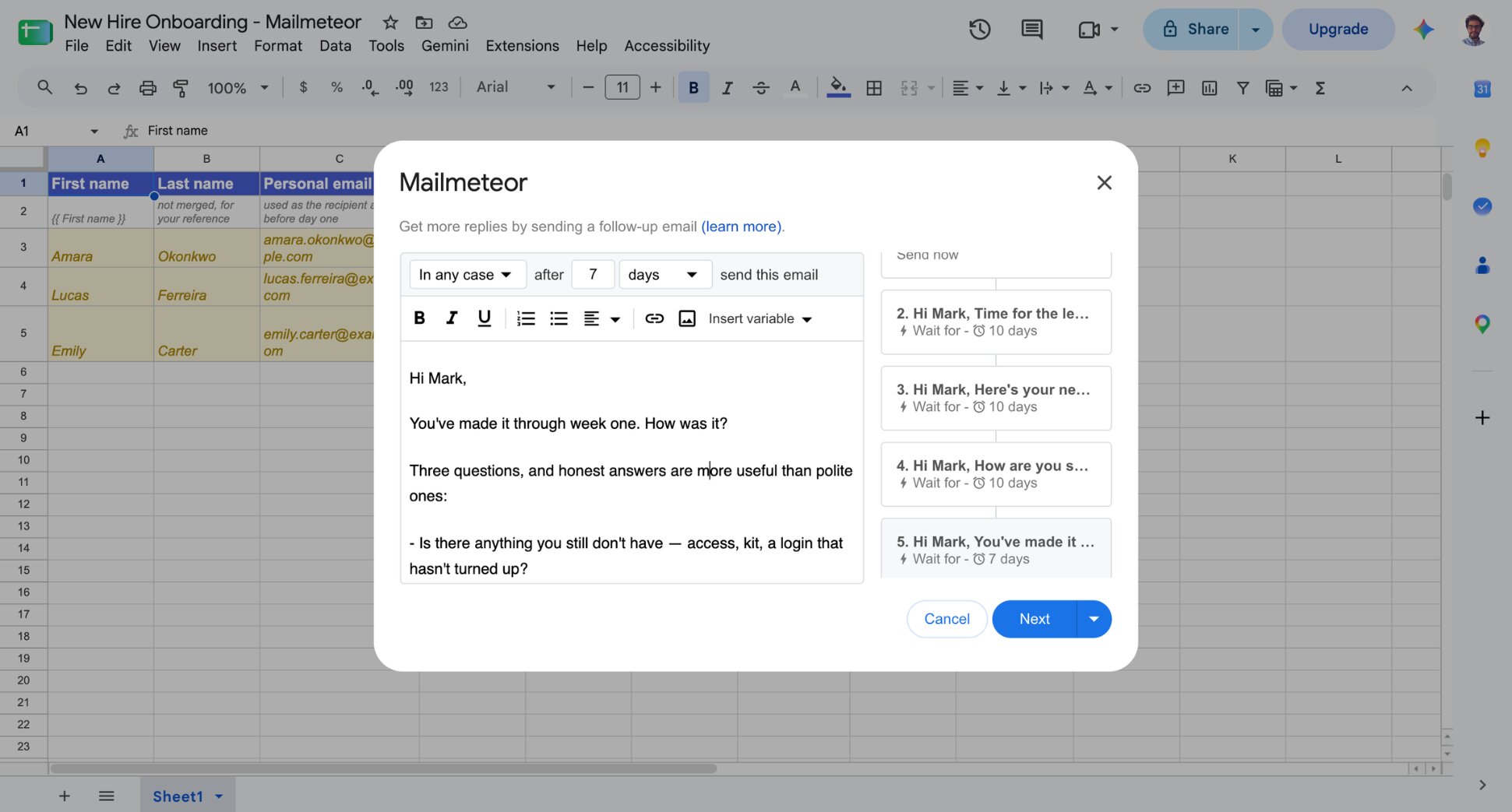Viewport: 1512px width, 812px height.
Task: Expand the arrow next to Next button
Action: 1094,619
